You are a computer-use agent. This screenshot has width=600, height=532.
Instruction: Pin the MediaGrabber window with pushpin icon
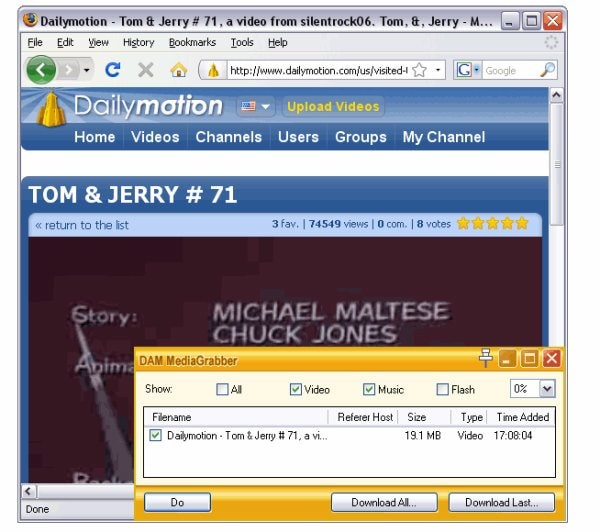pos(486,358)
